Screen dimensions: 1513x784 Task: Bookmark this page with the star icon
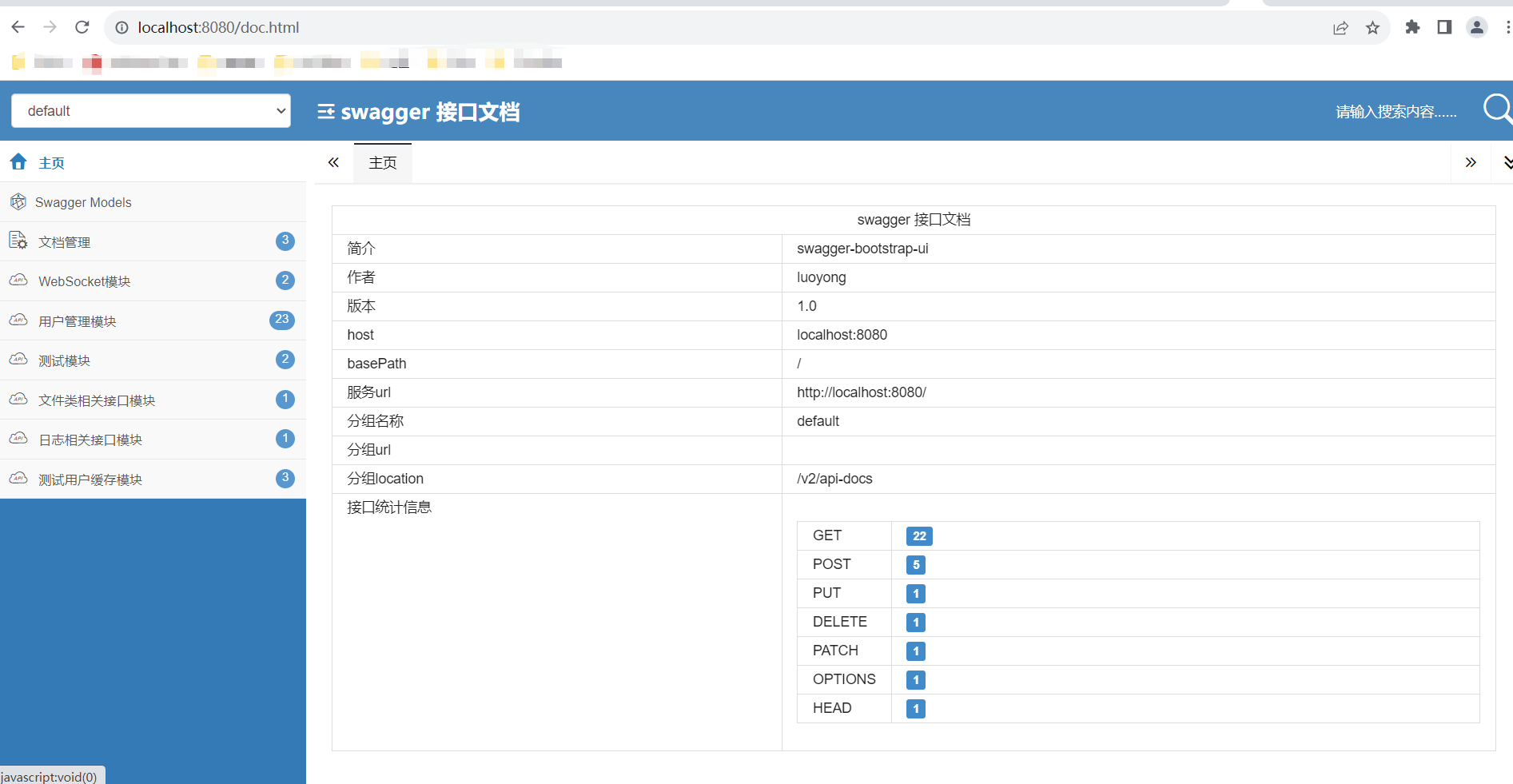point(1372,28)
